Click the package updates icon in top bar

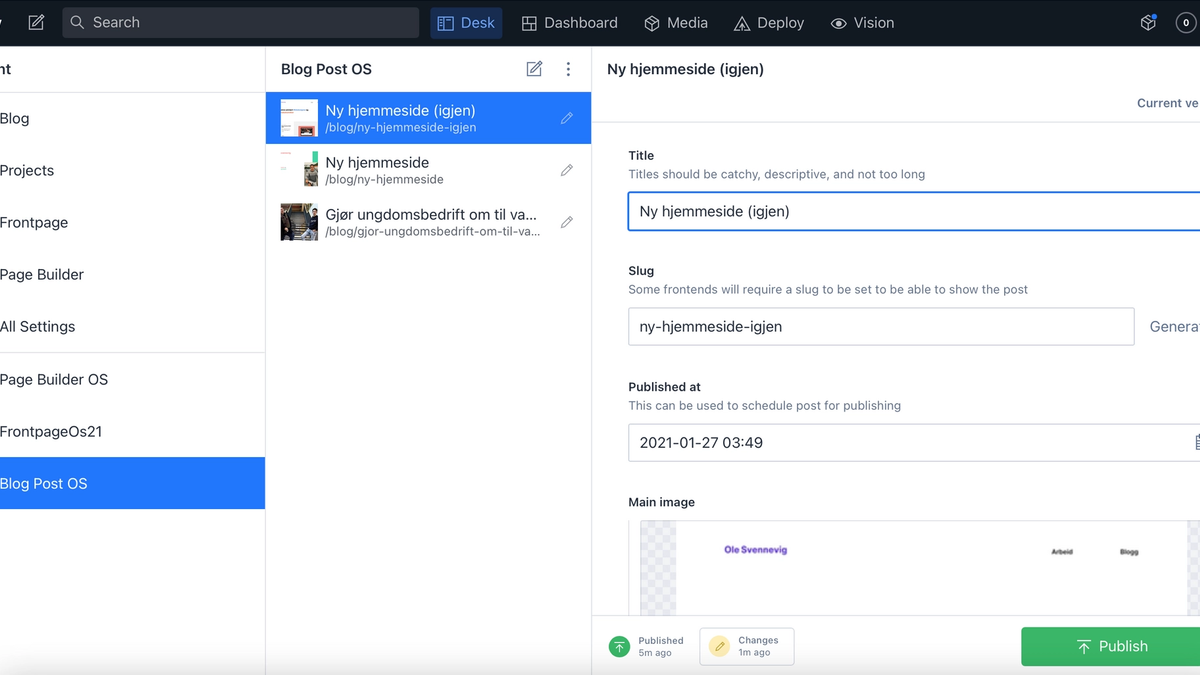1148,22
